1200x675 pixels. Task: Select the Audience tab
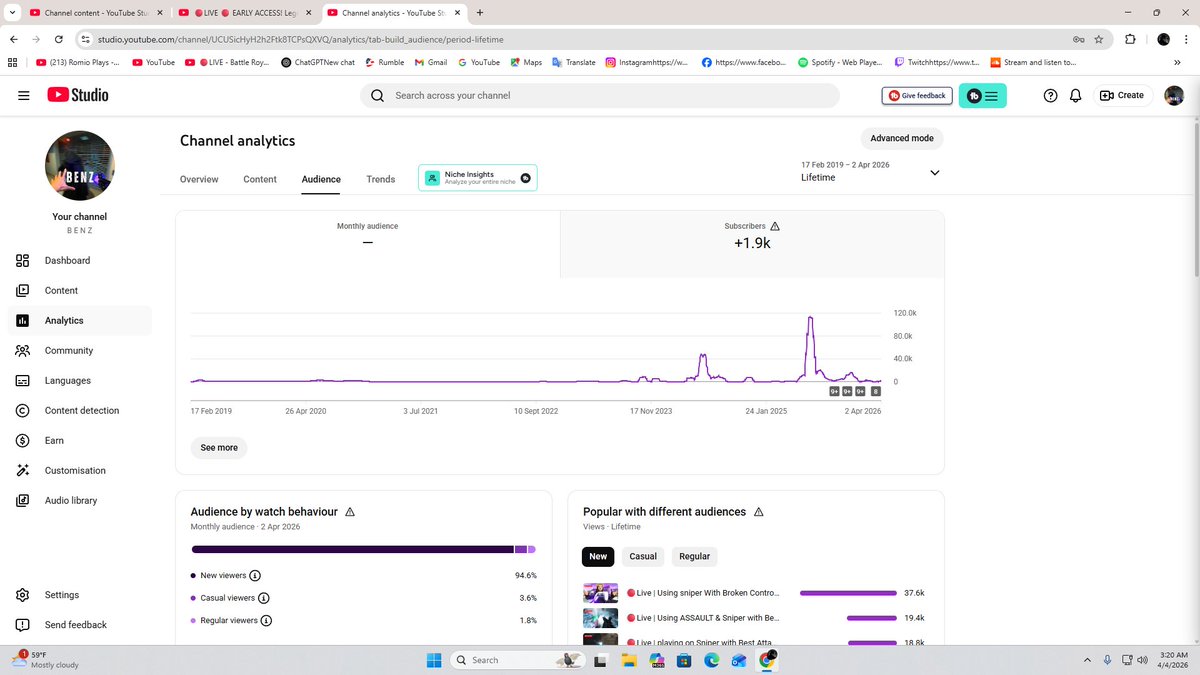pyautogui.click(x=321, y=179)
